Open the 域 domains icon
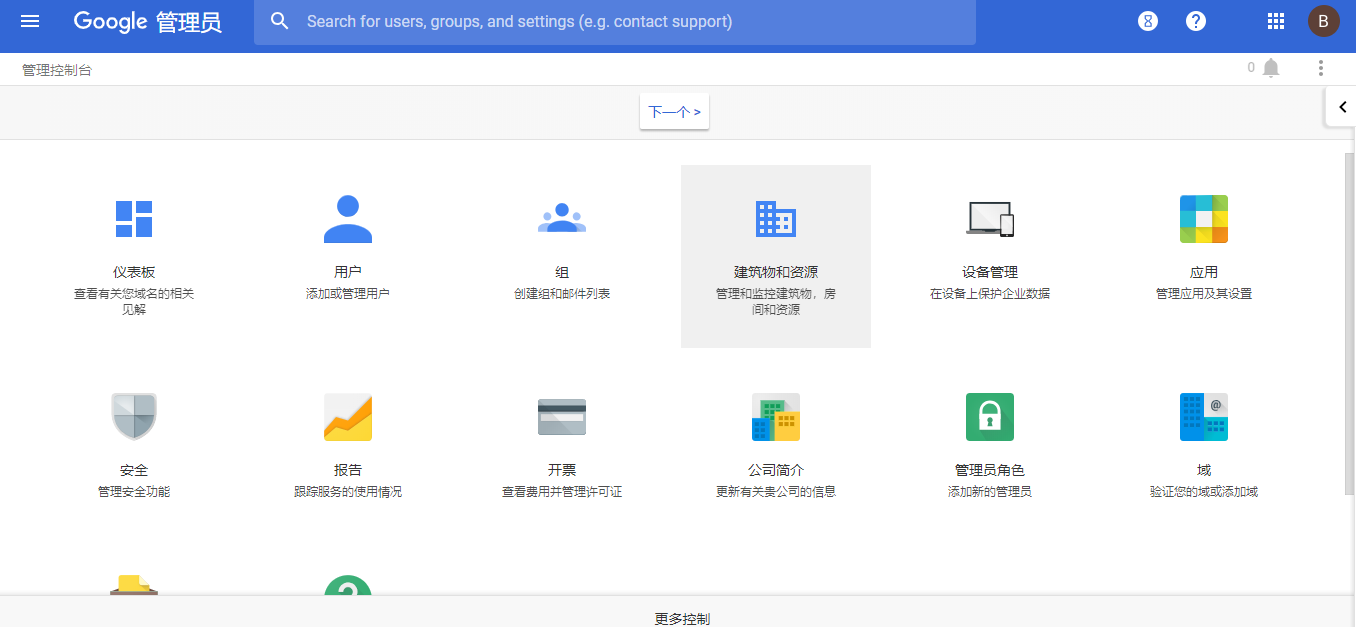Viewport: 1356px width, 627px height. (1204, 417)
